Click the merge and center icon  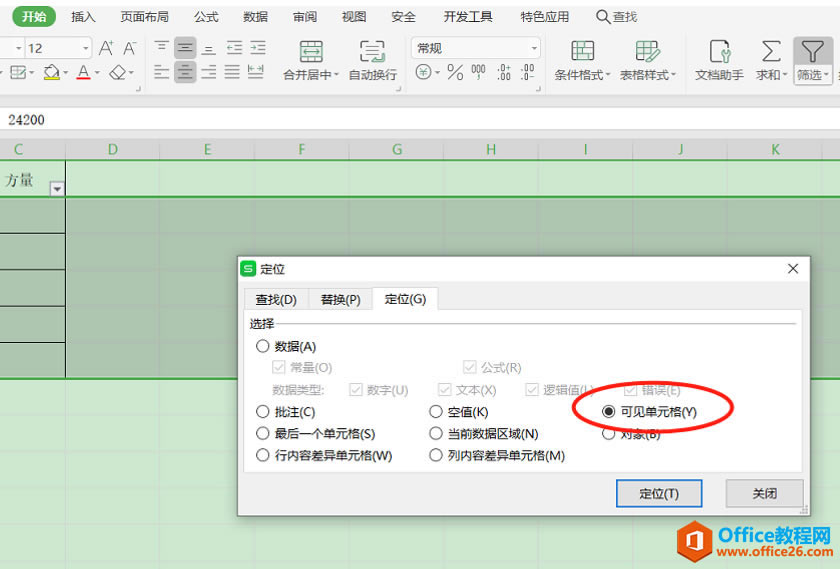tap(311, 51)
